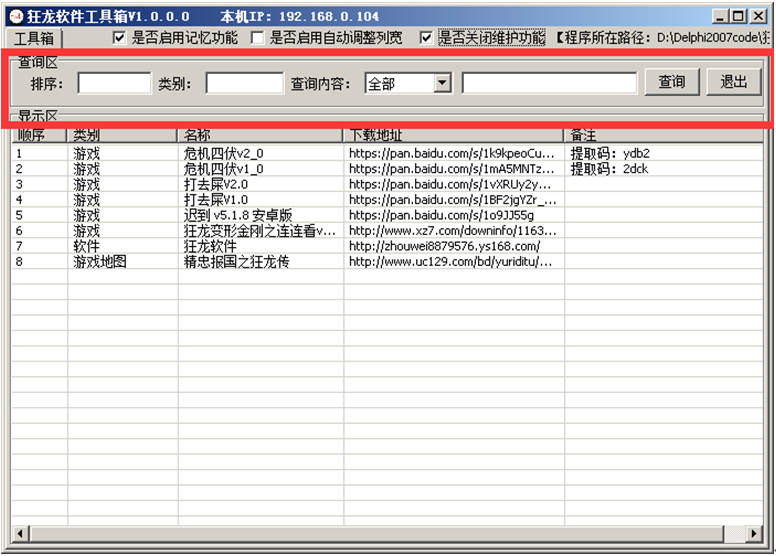Toggle 是否启用记忆功能 checkbox

[119, 38]
